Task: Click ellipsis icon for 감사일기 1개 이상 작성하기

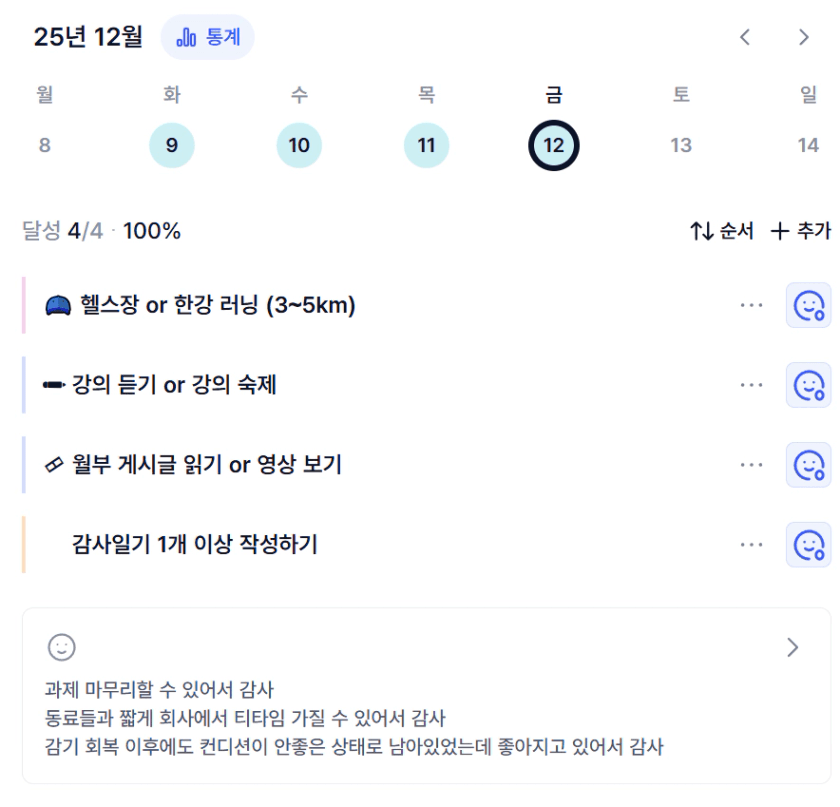Action: [x=752, y=545]
